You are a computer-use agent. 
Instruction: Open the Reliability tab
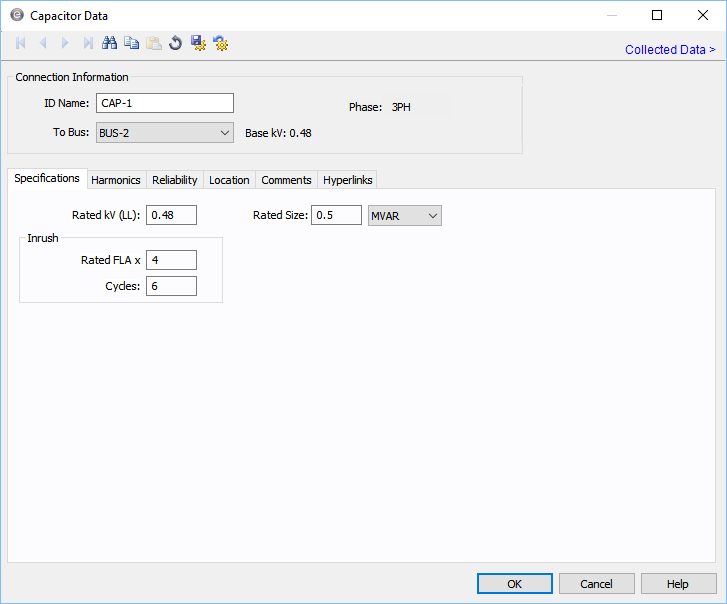pos(175,180)
